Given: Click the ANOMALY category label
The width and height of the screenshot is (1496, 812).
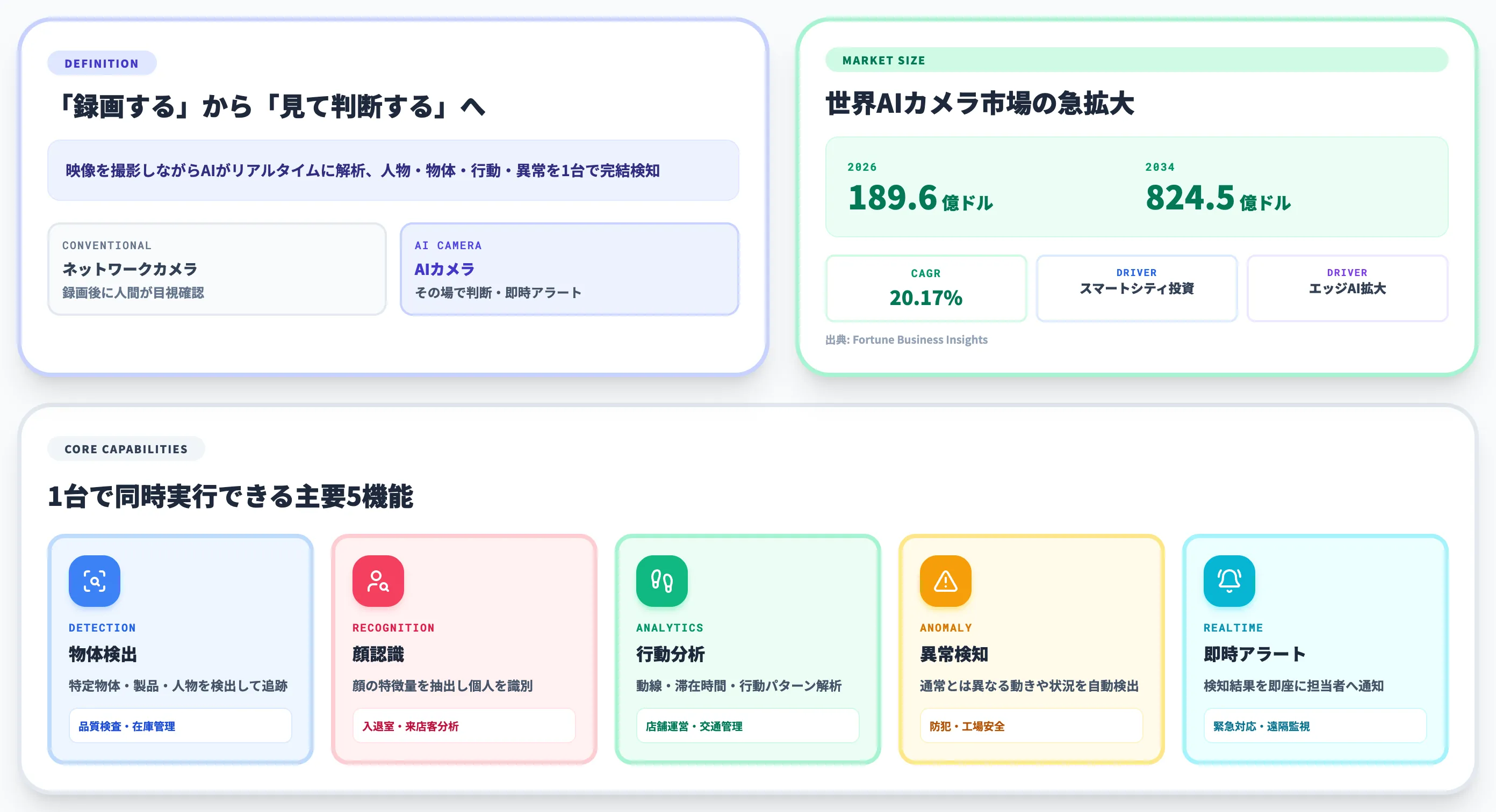Looking at the screenshot, I should click(x=945, y=627).
